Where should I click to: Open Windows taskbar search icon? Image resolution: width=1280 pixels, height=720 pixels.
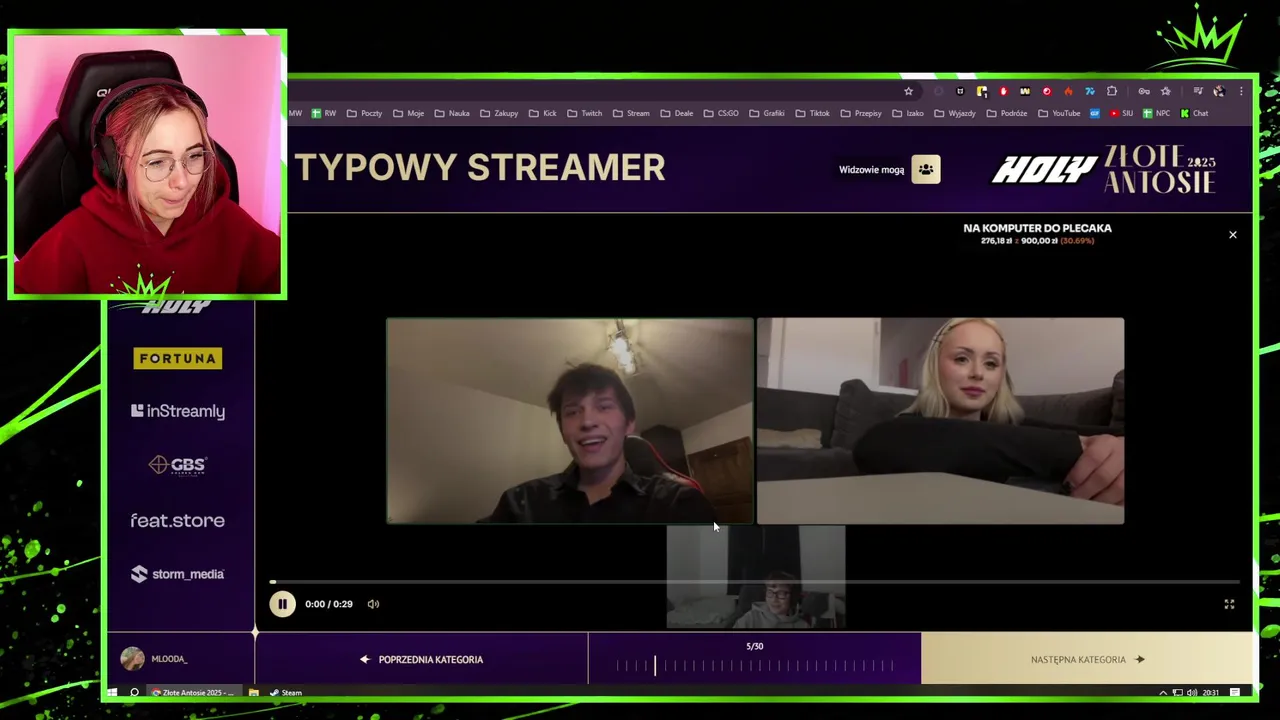(x=134, y=692)
